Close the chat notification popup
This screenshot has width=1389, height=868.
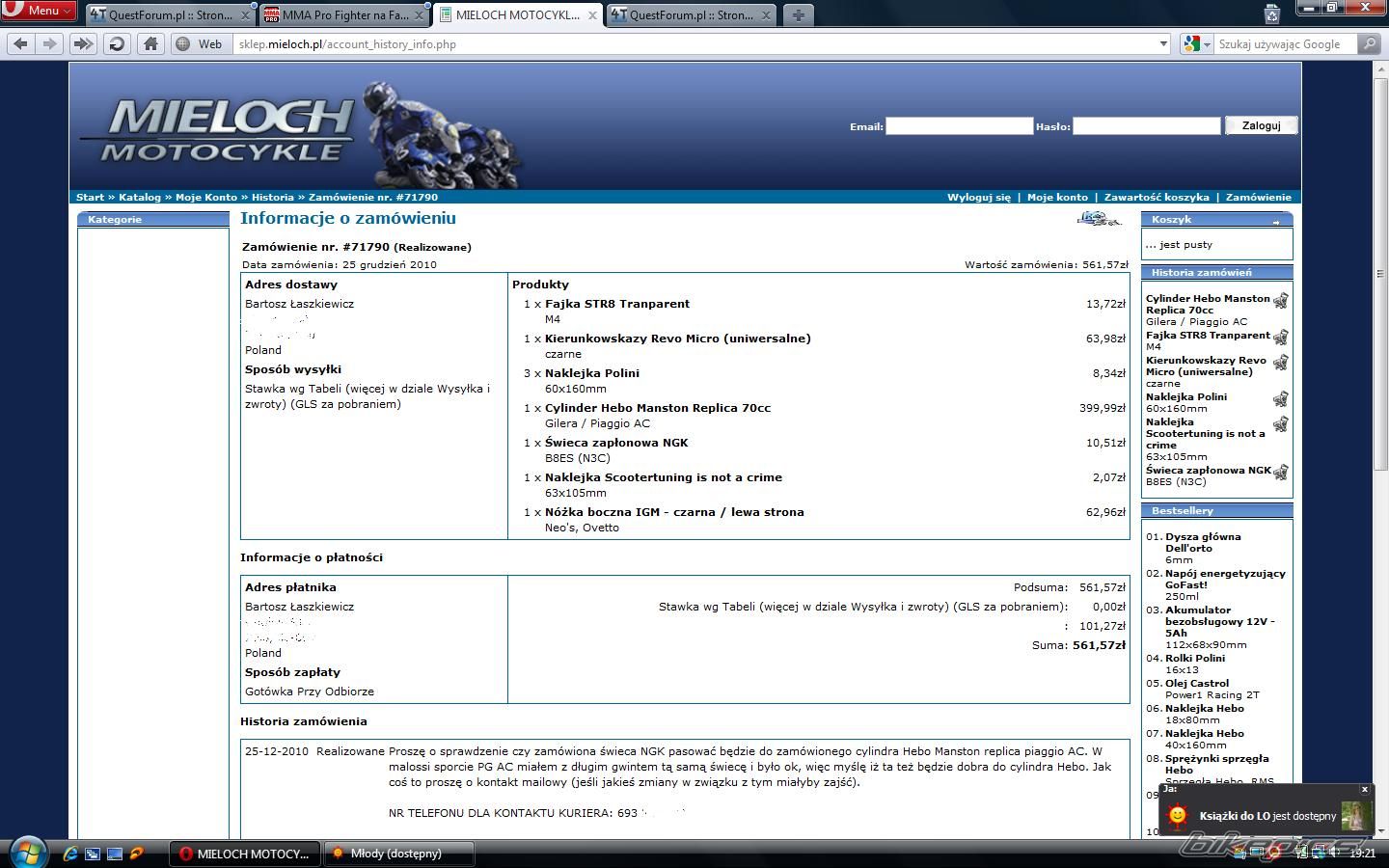[1364, 789]
